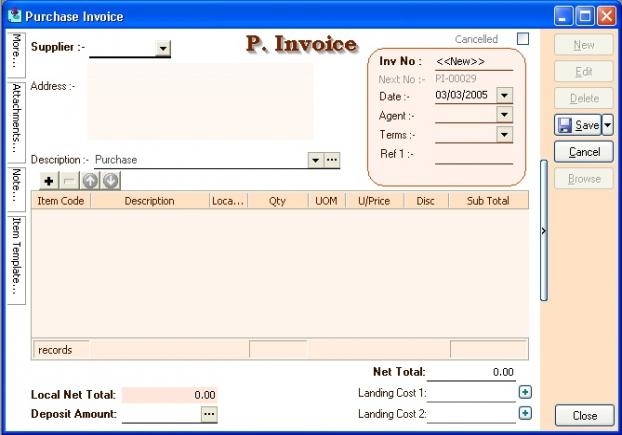Viewport: 622px width, 435px height.
Task: Open the Date dropdown calendar
Action: [504, 96]
